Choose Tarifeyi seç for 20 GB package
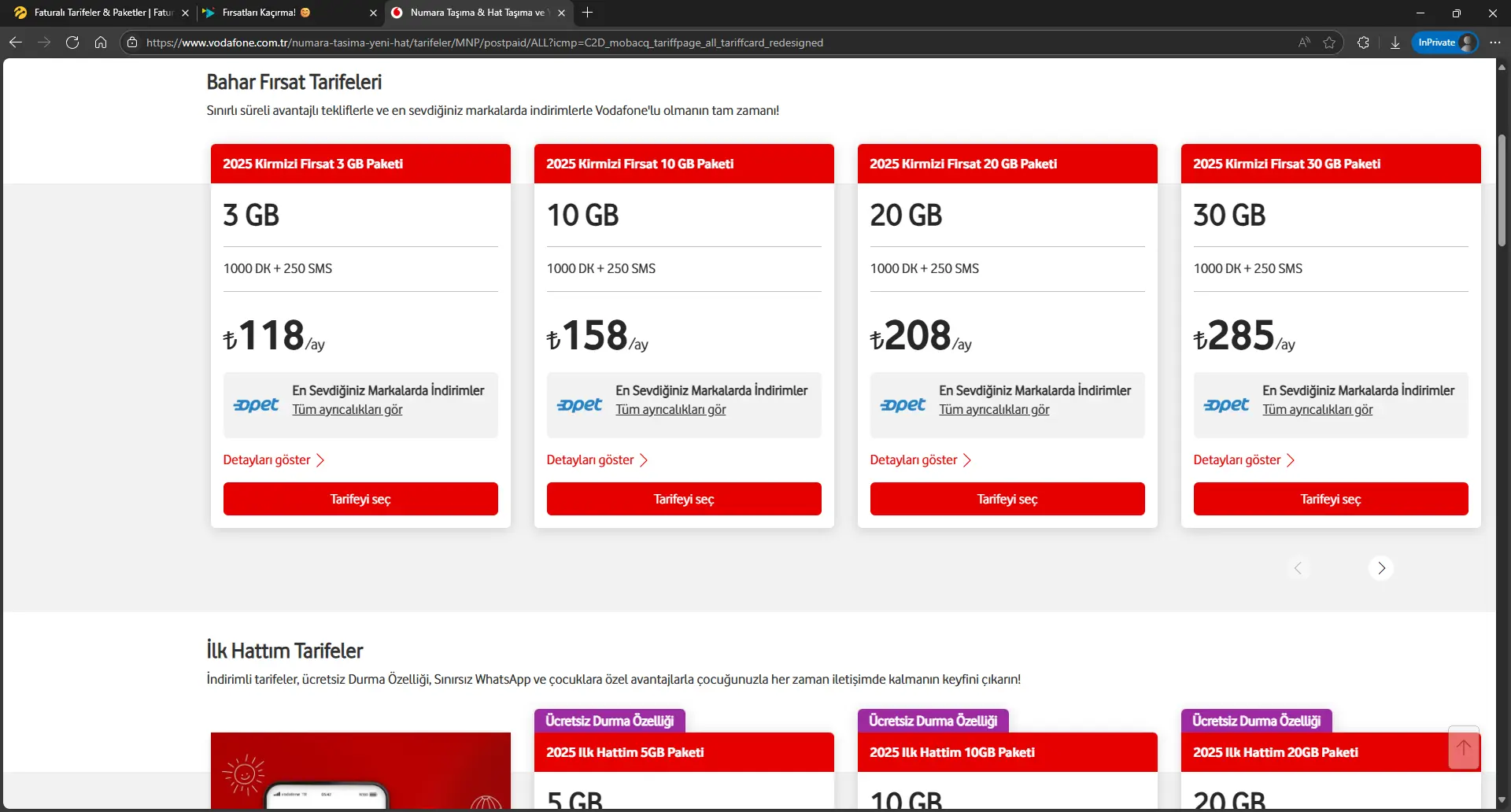This screenshot has height=812, width=1511. tap(1007, 499)
